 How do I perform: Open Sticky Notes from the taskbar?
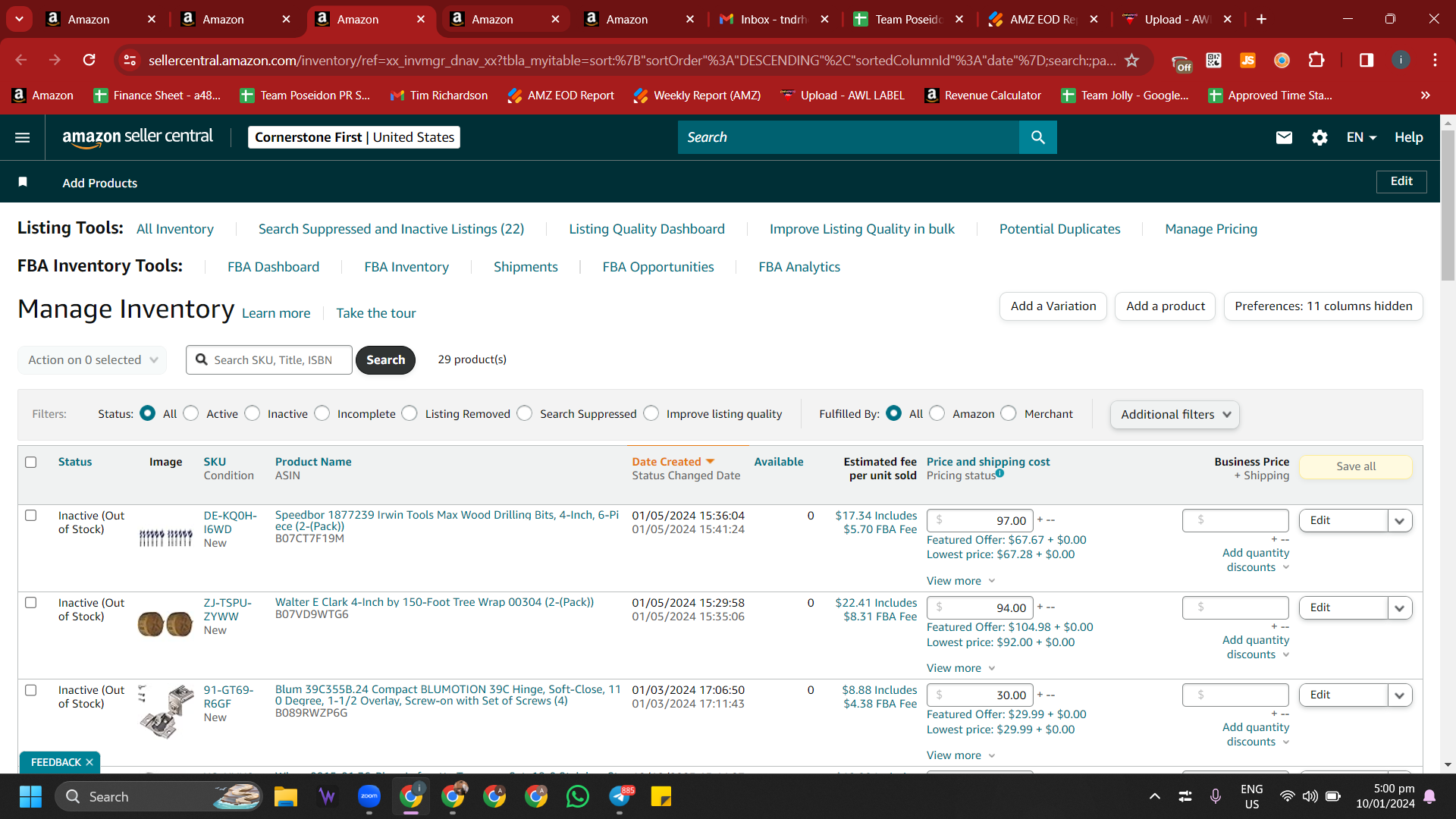tap(661, 796)
